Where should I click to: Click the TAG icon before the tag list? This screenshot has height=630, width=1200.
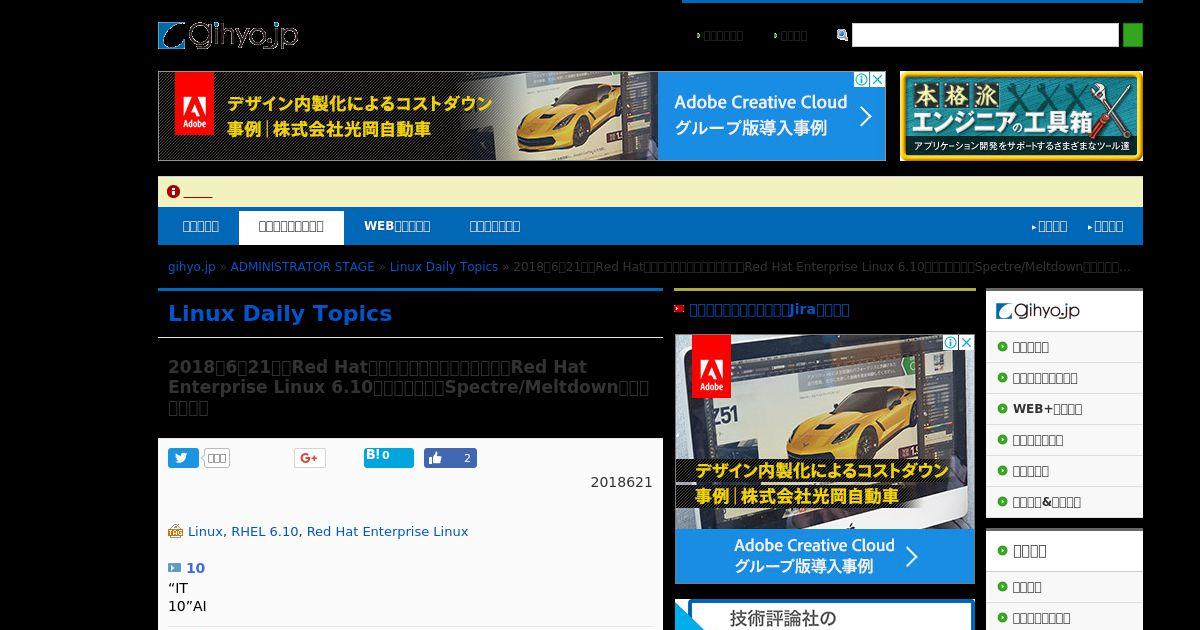coord(176,531)
